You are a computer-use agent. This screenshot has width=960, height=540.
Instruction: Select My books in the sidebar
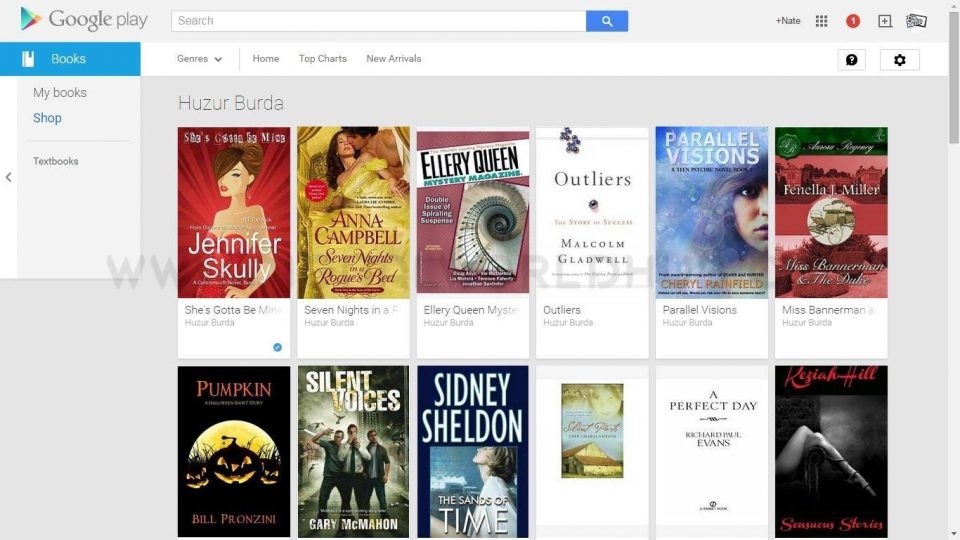[60, 93]
